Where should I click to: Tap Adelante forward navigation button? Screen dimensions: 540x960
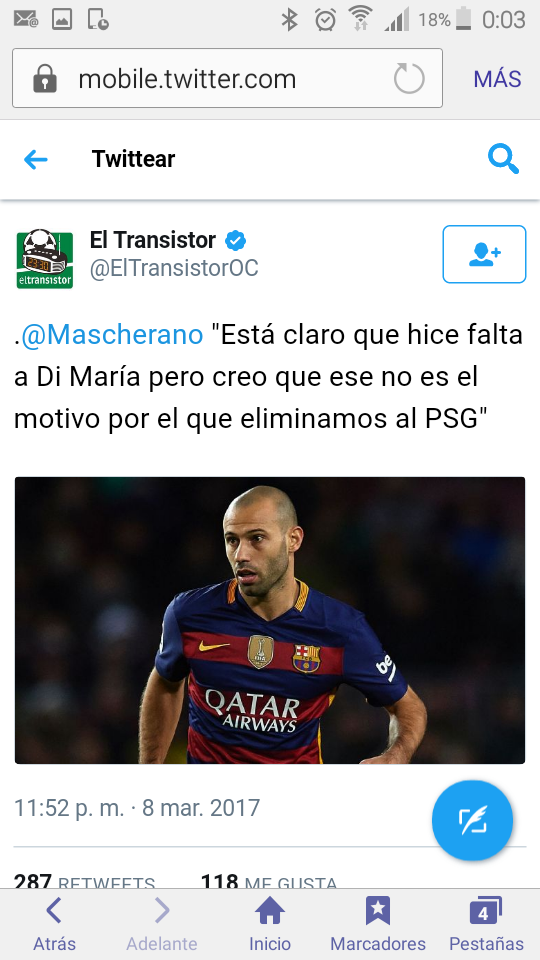(162, 924)
